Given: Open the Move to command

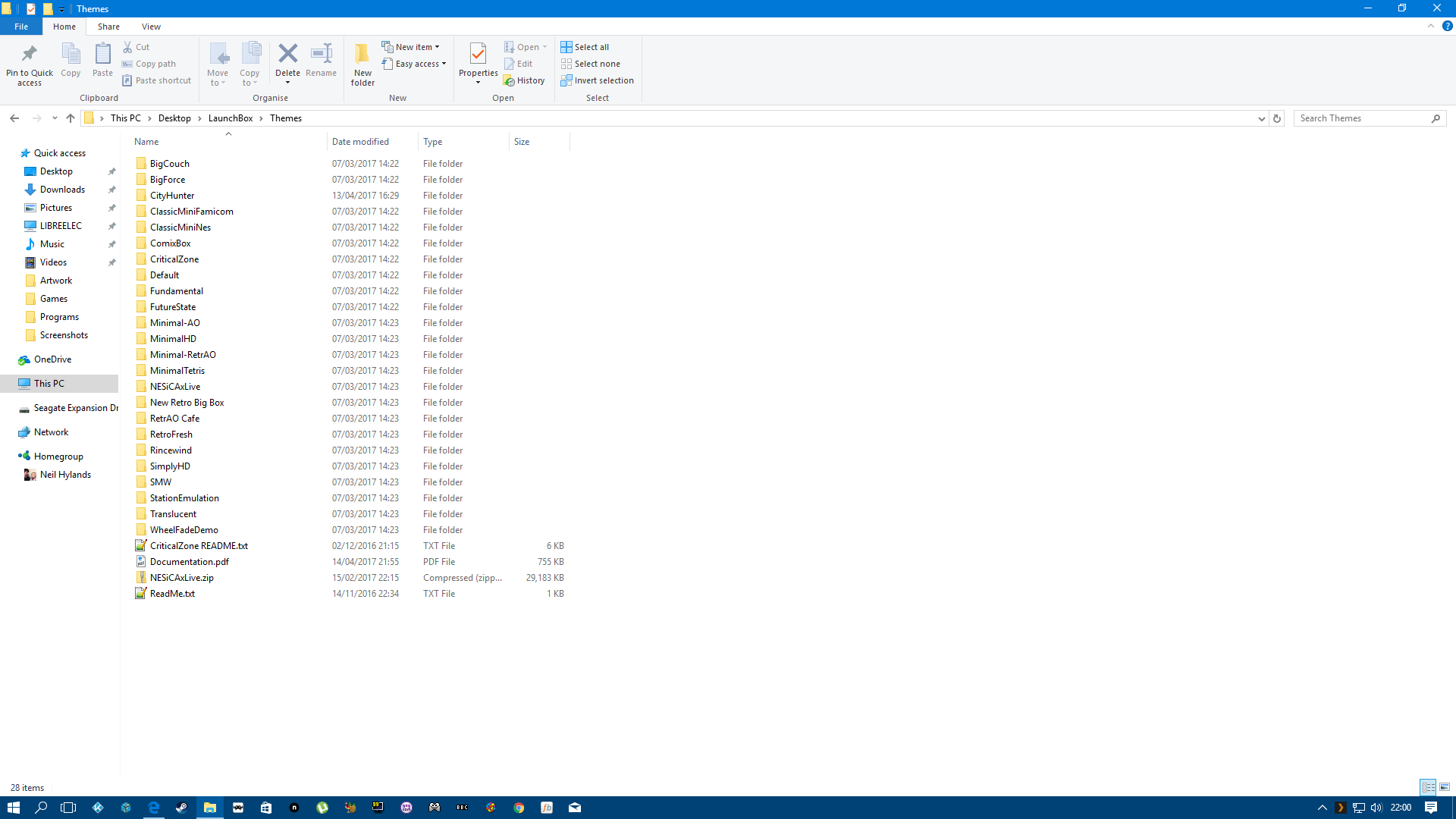Looking at the screenshot, I should 218,64.
